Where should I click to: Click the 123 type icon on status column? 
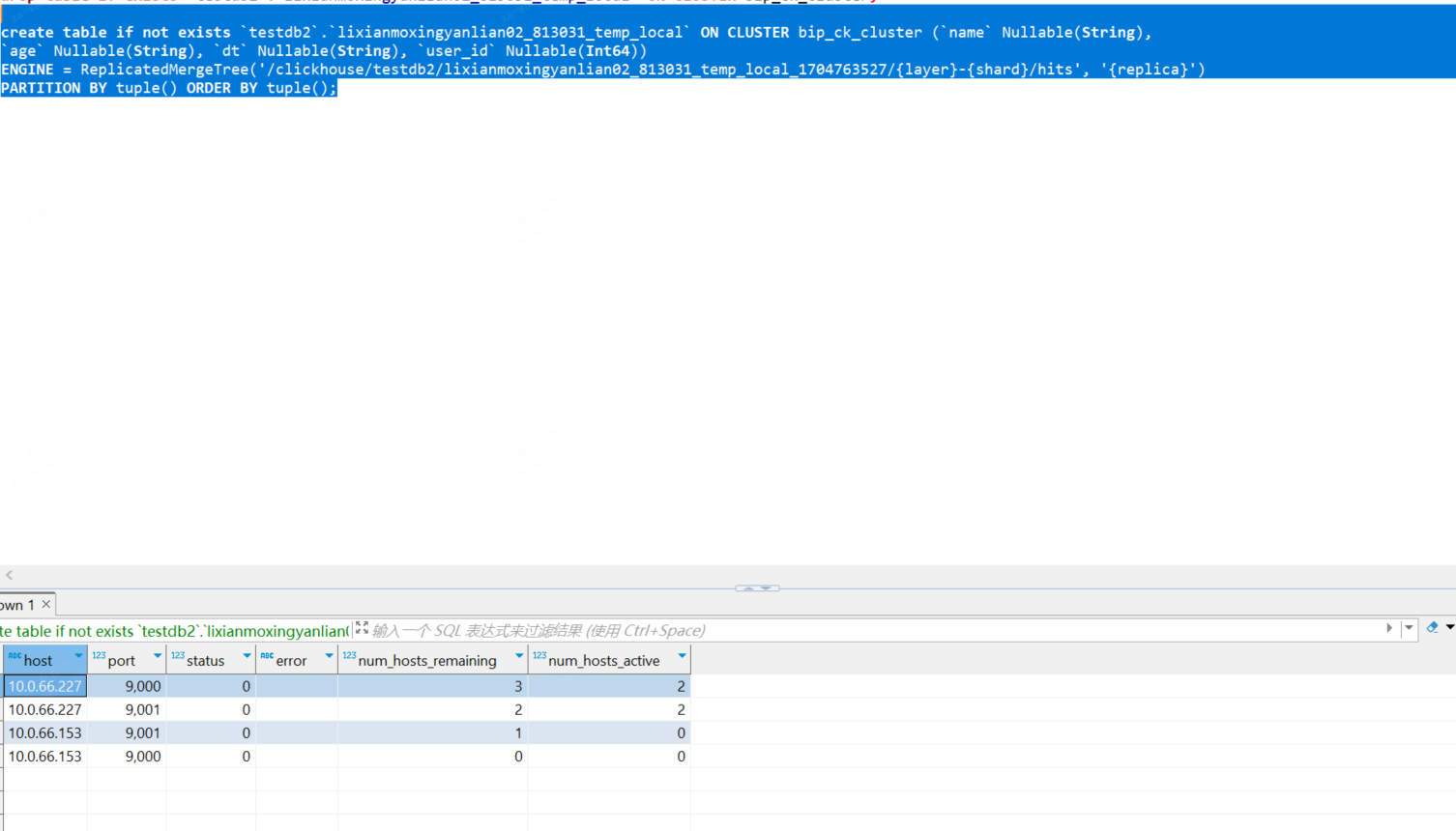point(178,655)
